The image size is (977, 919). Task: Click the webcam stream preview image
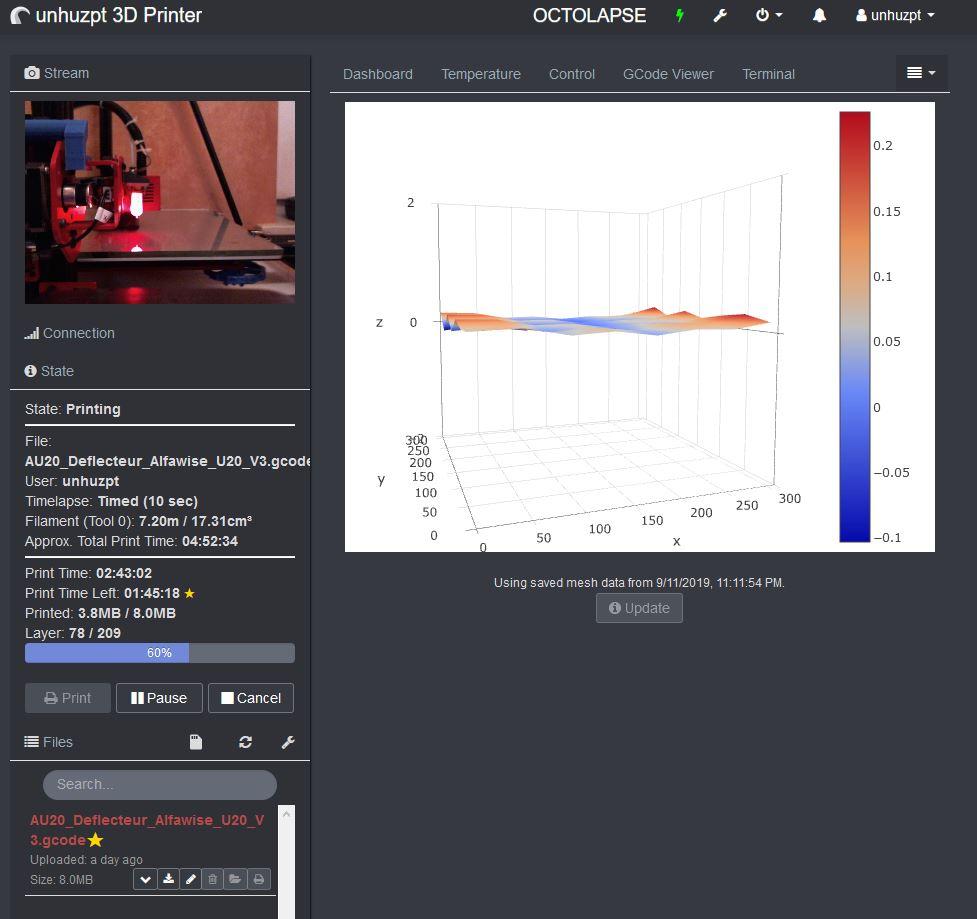click(x=160, y=202)
